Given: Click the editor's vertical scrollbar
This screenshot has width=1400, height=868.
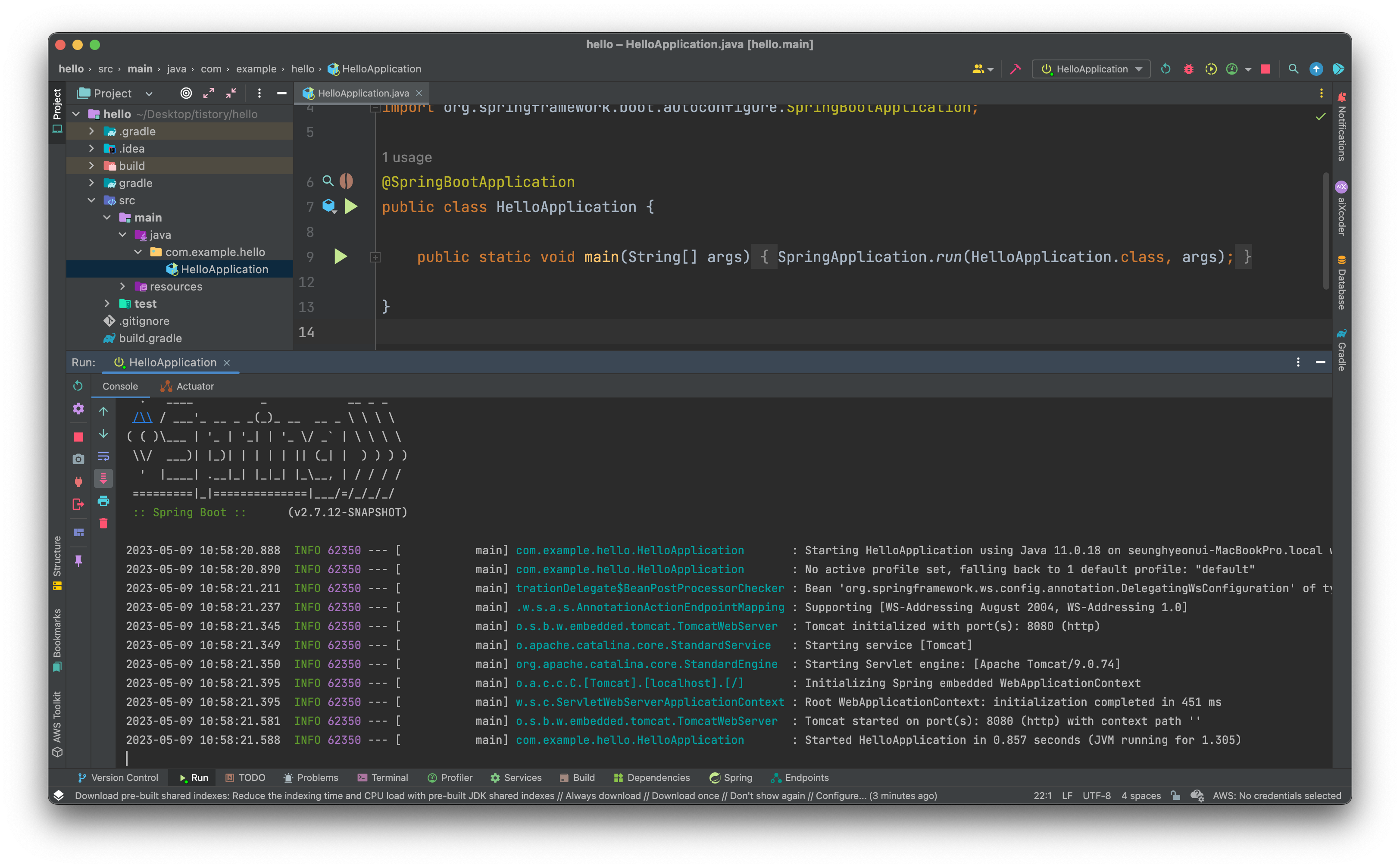Looking at the screenshot, I should click(1325, 230).
